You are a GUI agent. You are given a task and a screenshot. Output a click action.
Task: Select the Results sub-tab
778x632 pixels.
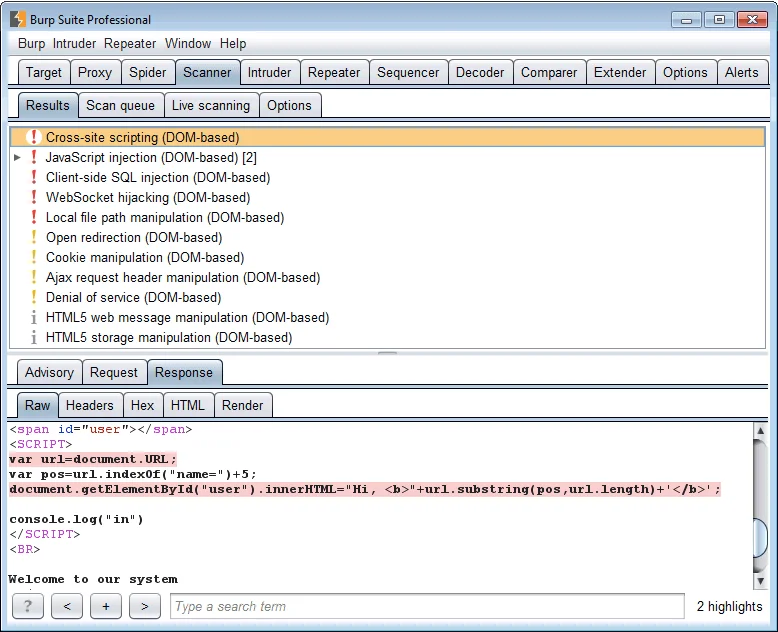pyautogui.click(x=48, y=105)
